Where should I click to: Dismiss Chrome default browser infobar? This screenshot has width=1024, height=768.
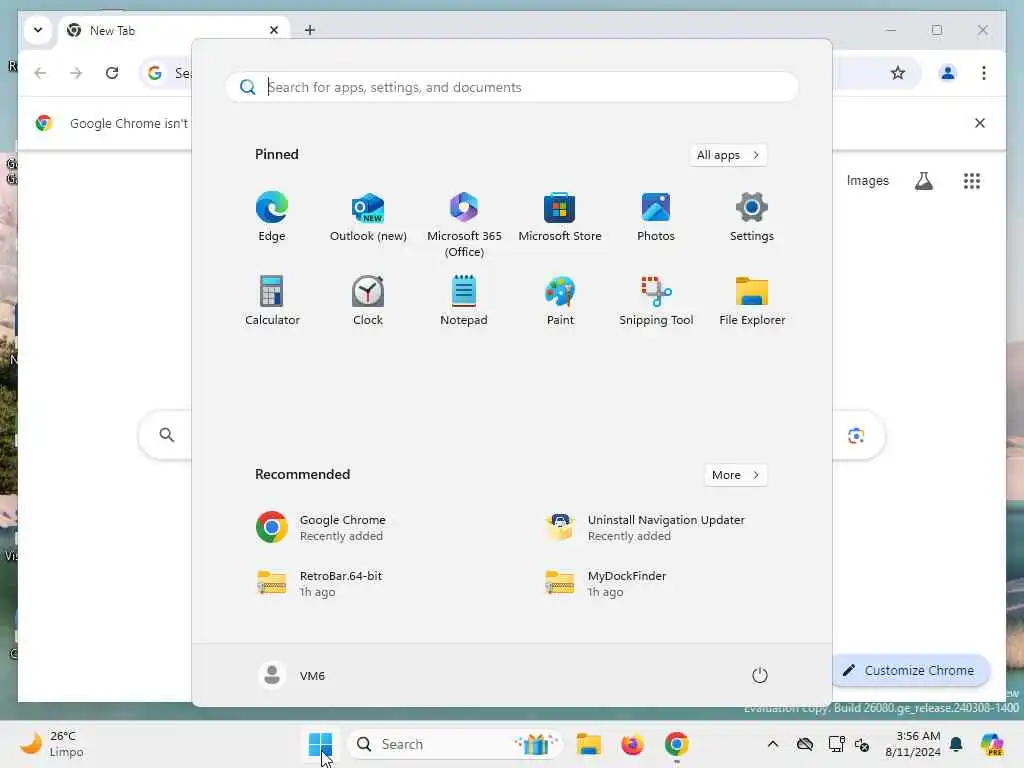point(980,123)
